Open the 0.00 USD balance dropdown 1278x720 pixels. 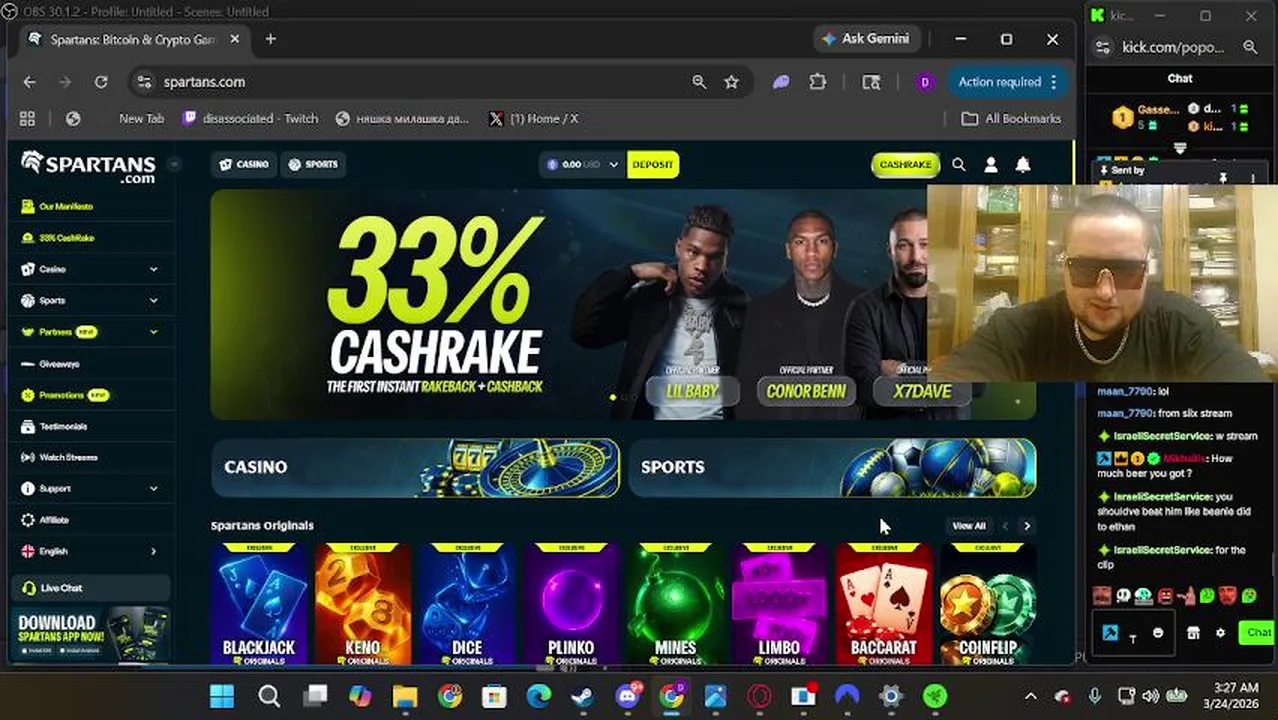click(582, 164)
